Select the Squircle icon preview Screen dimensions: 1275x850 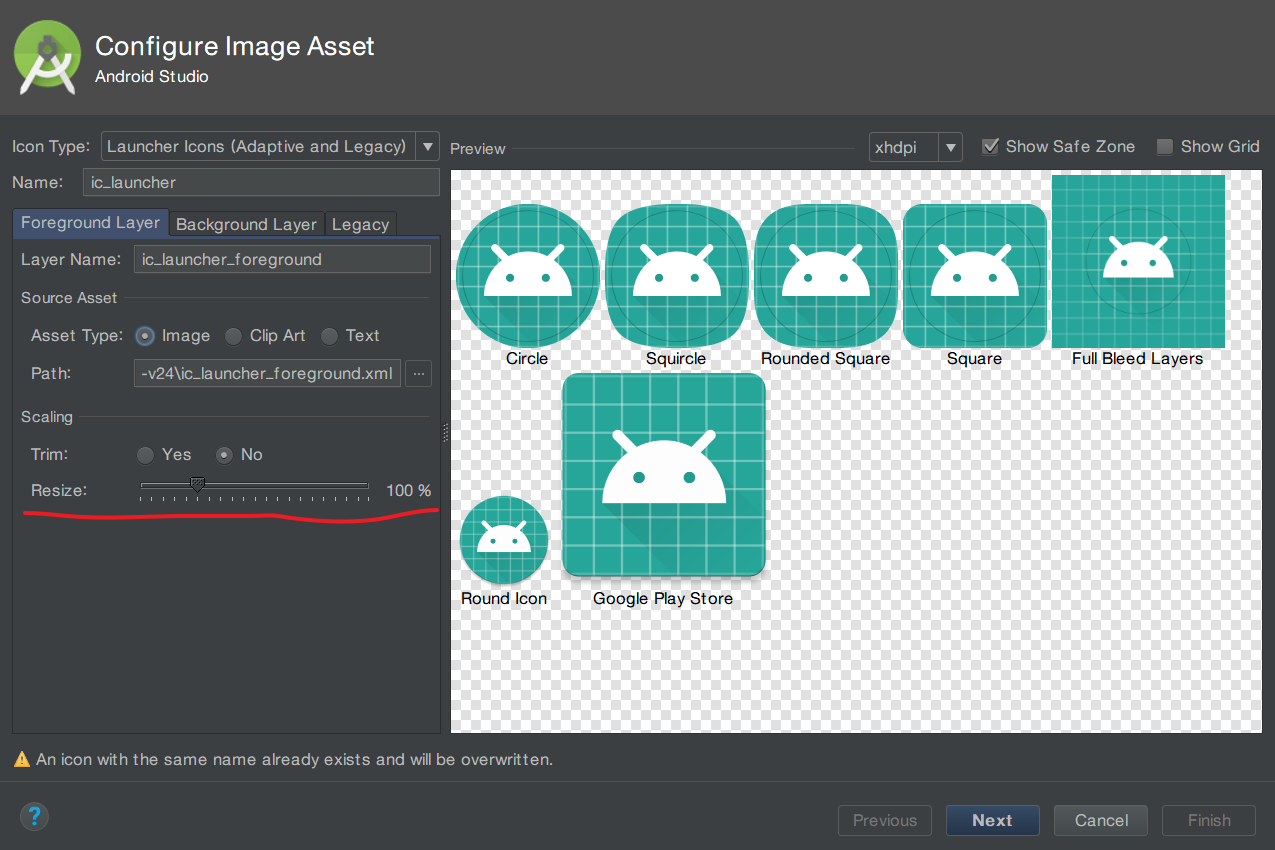676,275
